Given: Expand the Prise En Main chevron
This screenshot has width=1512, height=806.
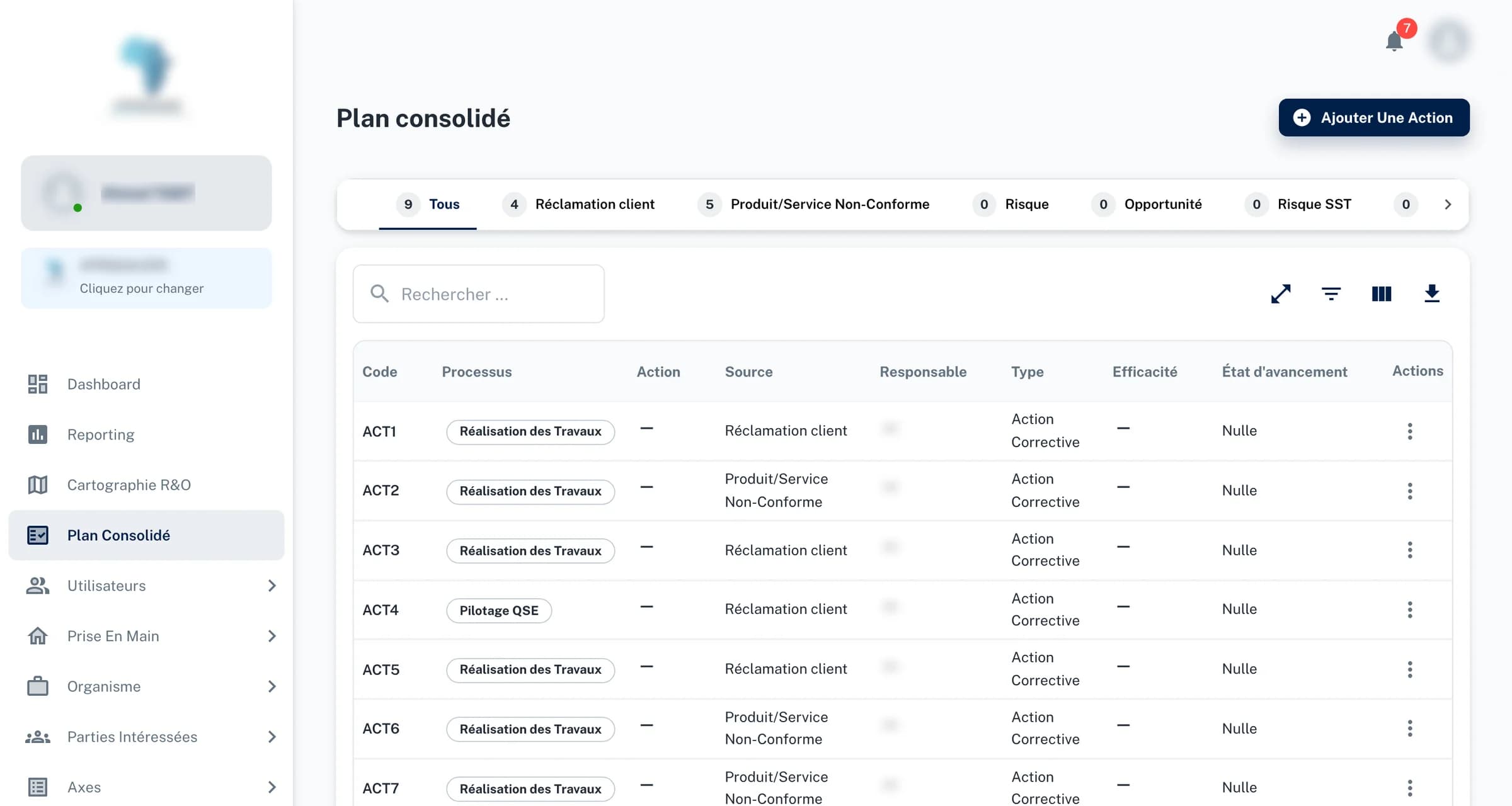Looking at the screenshot, I should click(272, 636).
